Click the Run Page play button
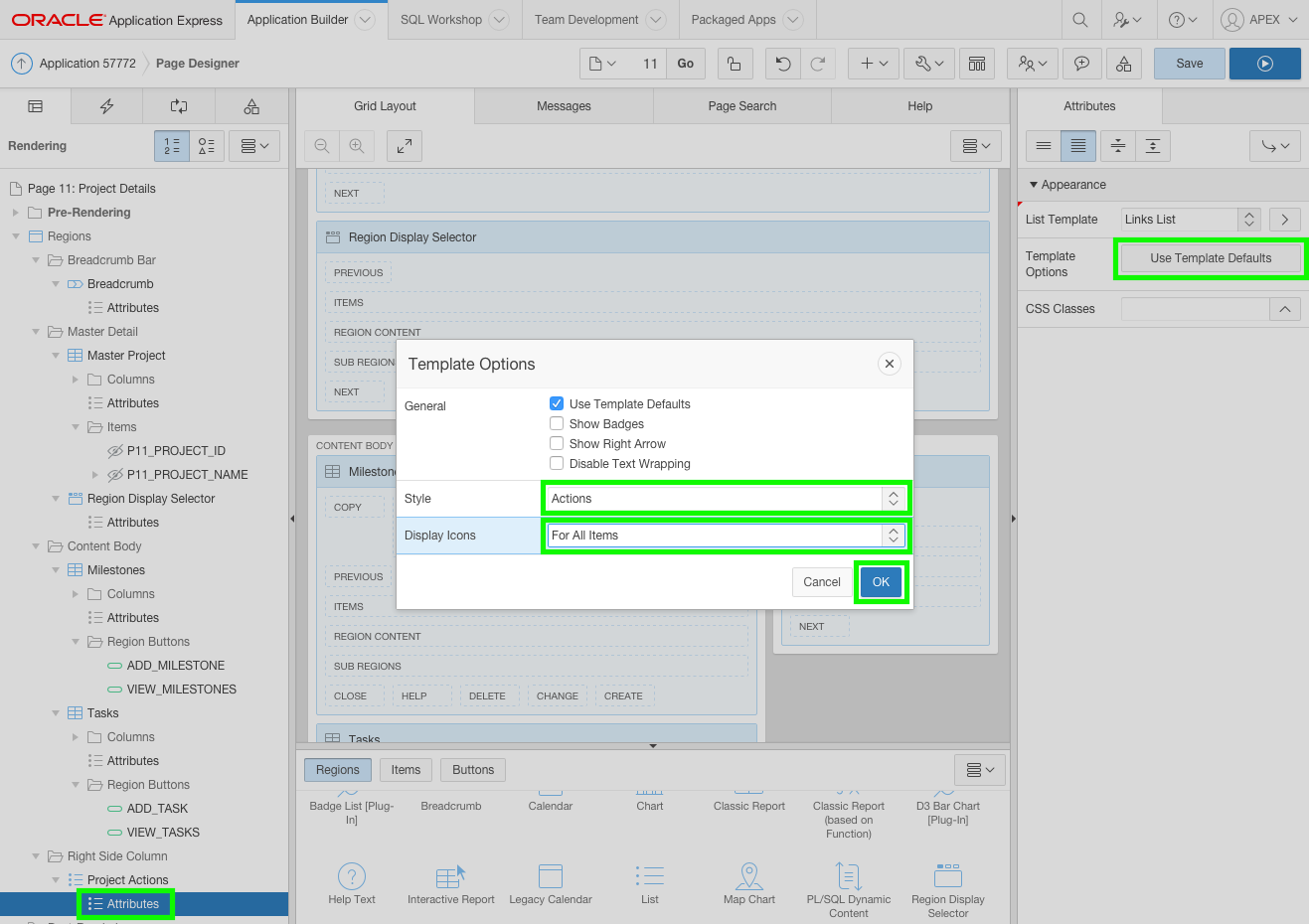The height and width of the screenshot is (924, 1309). point(1264,64)
